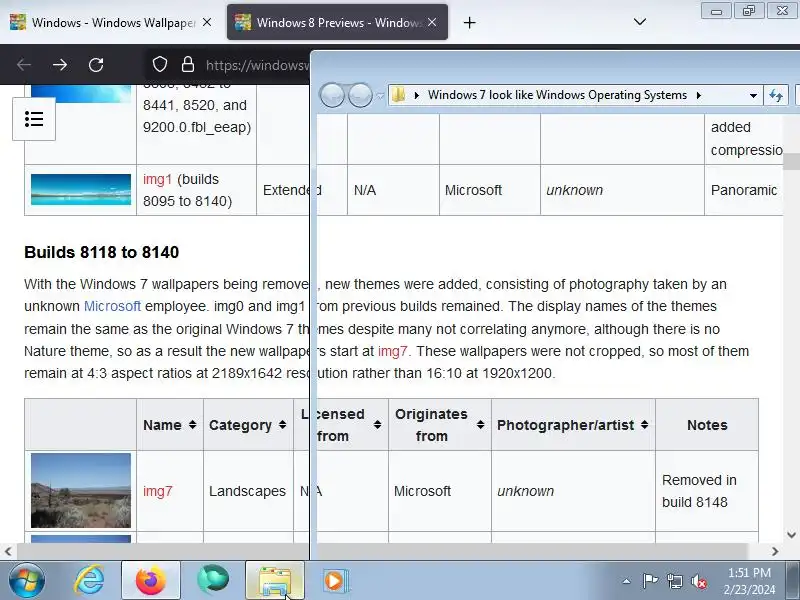This screenshot has height=600, width=800.
Task: Expand arrow before Windows 7 look like folder
Action: pyautogui.click(x=417, y=95)
